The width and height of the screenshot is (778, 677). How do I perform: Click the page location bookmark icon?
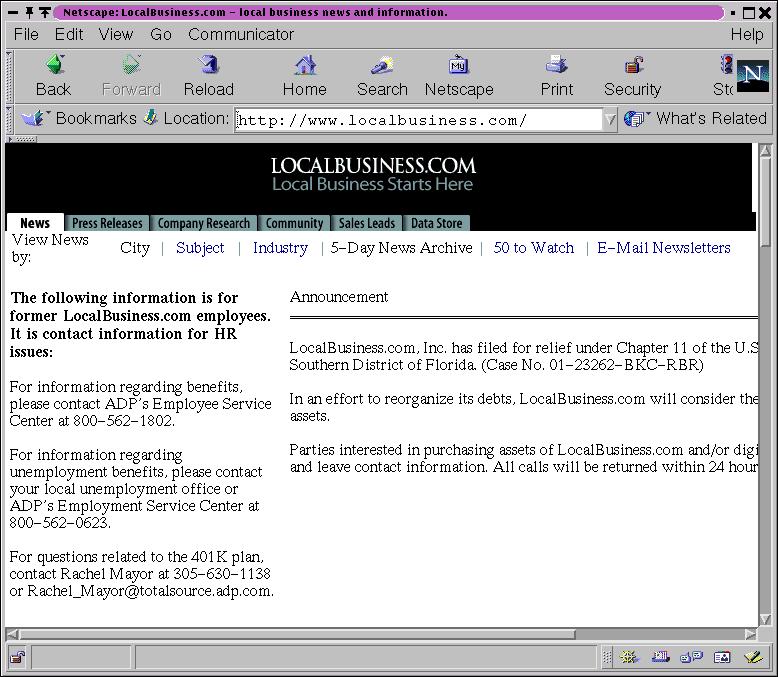point(151,118)
